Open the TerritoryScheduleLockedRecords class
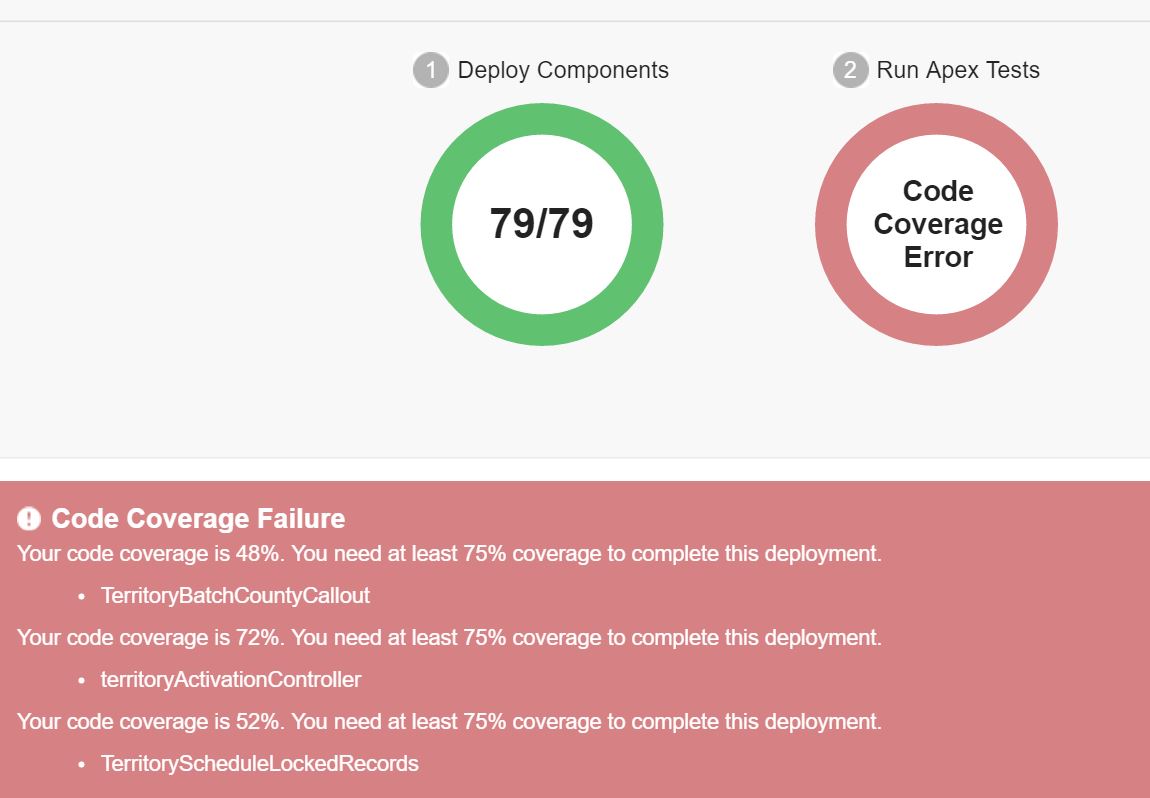This screenshot has height=798, width=1150. click(260, 764)
